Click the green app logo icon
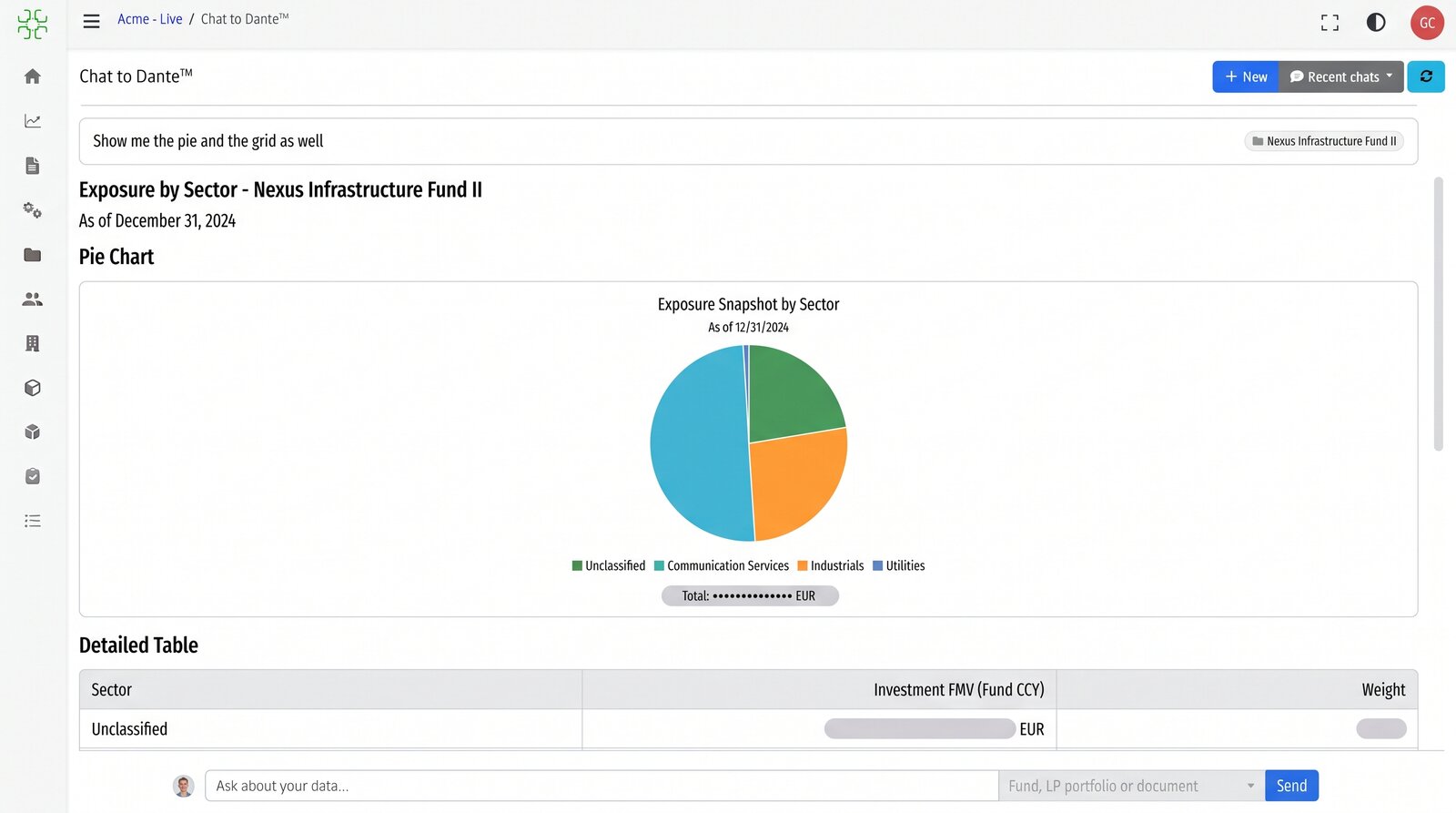This screenshot has height=813, width=1456. click(x=33, y=24)
